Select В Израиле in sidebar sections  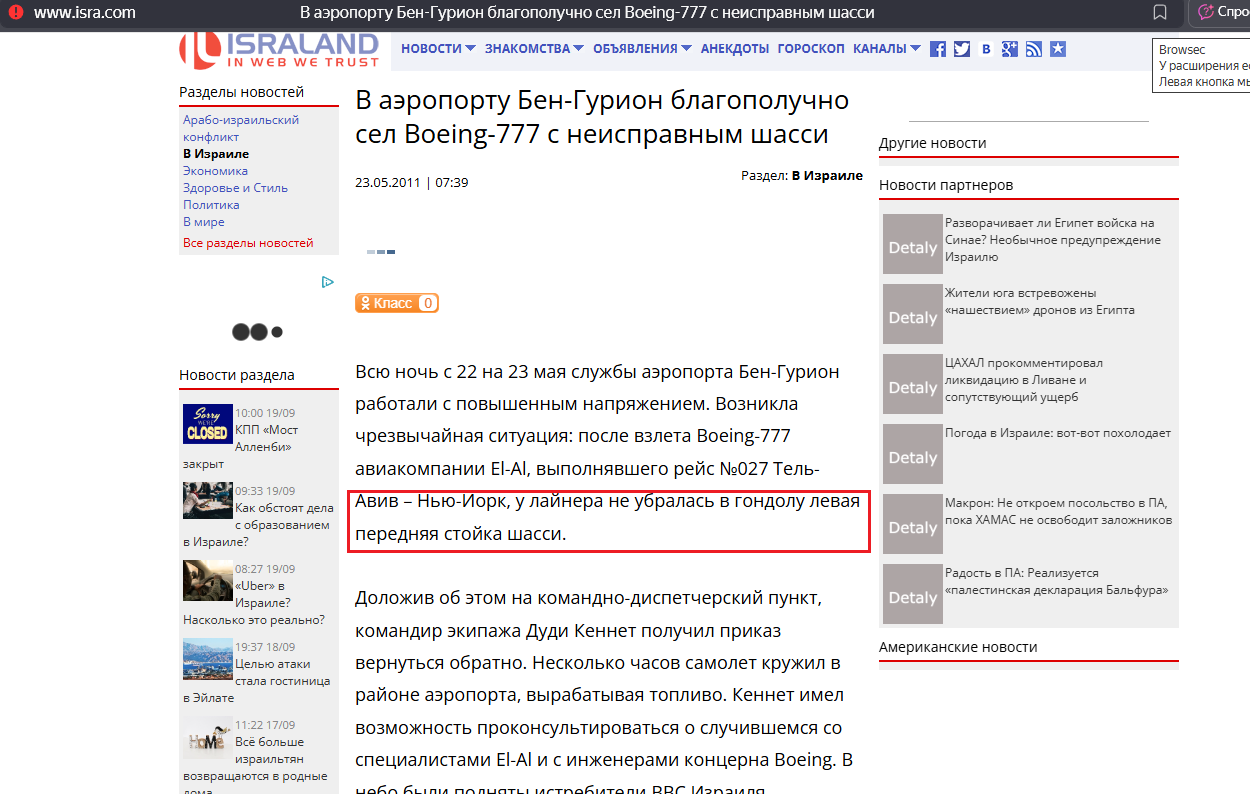coord(216,154)
